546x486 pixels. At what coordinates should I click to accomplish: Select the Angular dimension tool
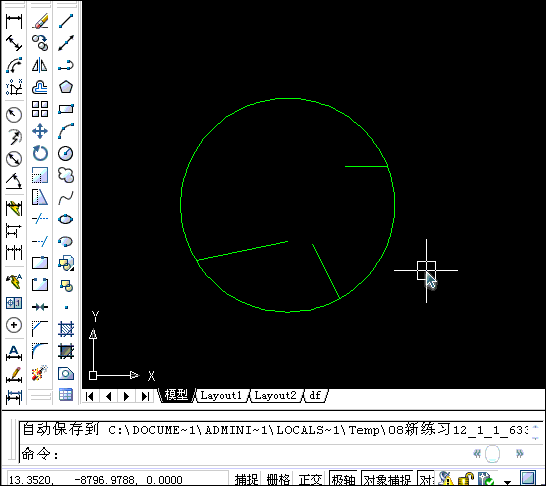14,180
